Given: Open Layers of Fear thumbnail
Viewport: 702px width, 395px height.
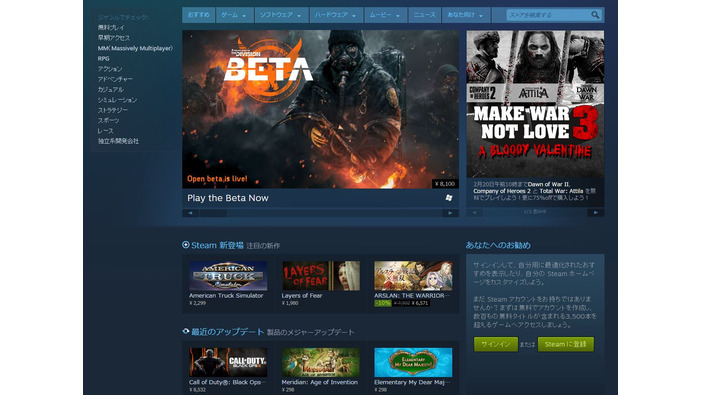Looking at the screenshot, I should coord(321,276).
